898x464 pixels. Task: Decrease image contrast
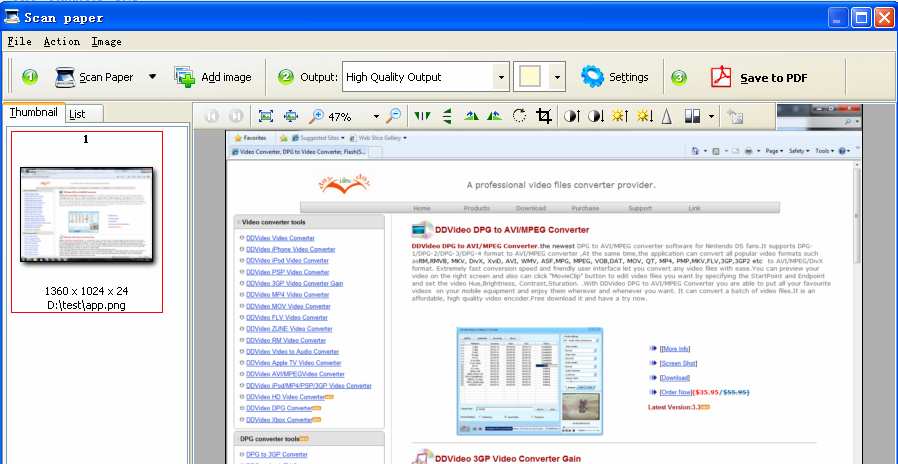tap(596, 116)
